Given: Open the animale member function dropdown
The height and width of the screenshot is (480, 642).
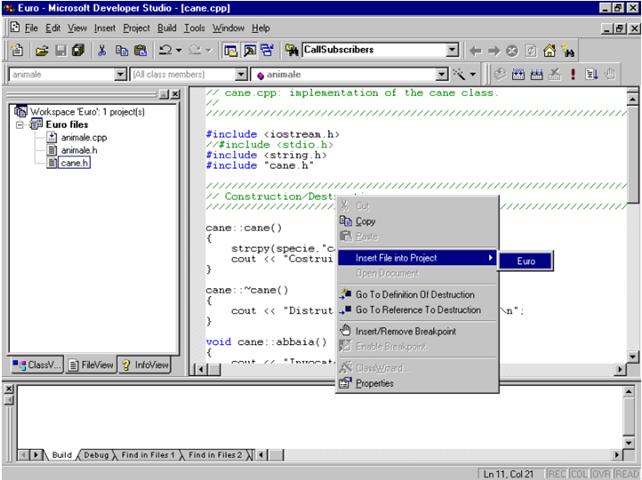Looking at the screenshot, I should (441, 75).
